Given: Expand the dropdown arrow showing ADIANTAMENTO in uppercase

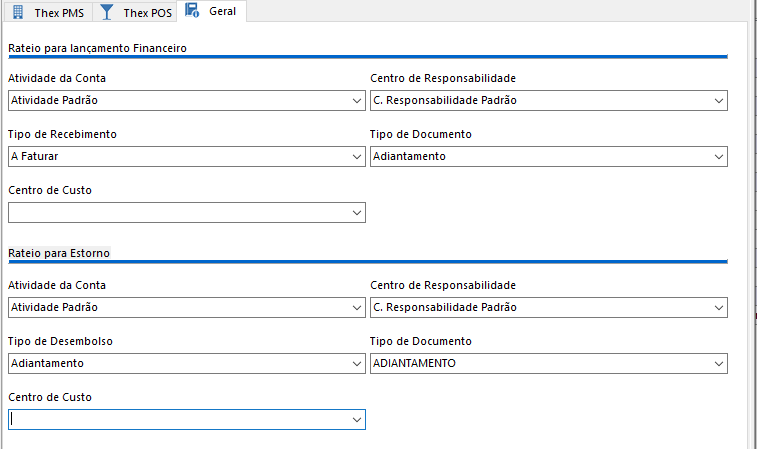Looking at the screenshot, I should 719,364.
